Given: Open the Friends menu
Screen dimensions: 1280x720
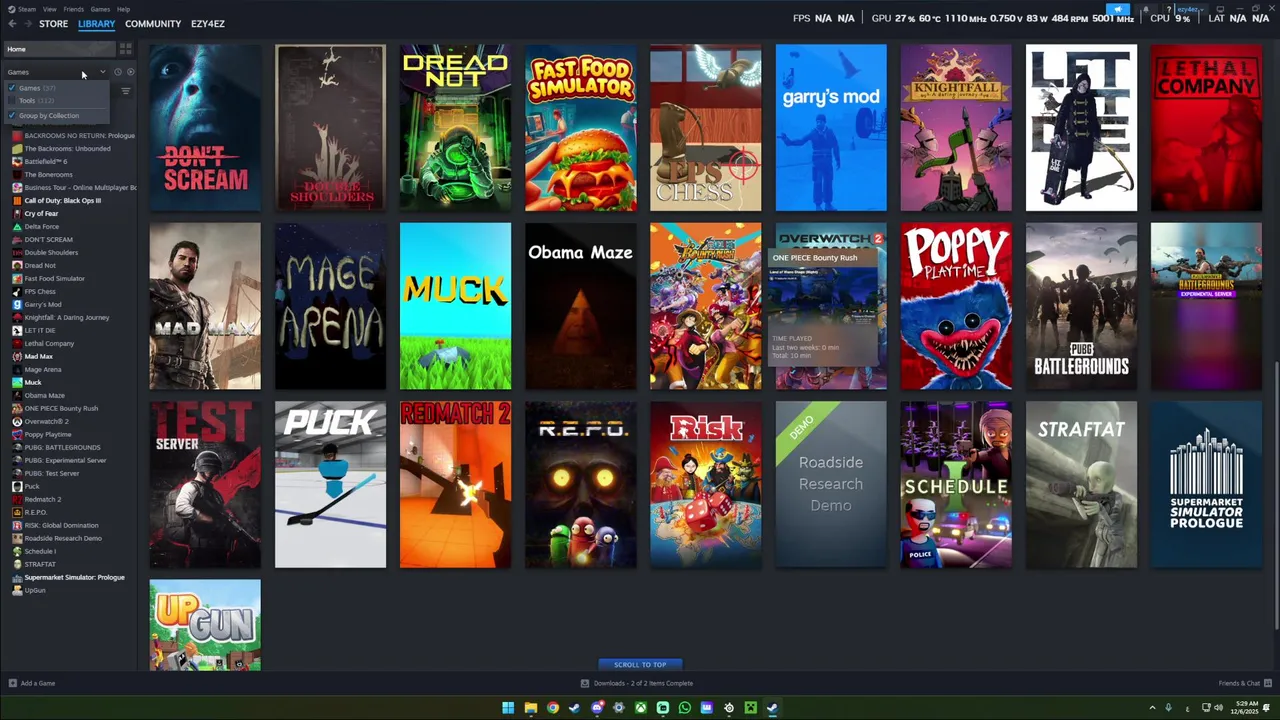Looking at the screenshot, I should [74, 9].
